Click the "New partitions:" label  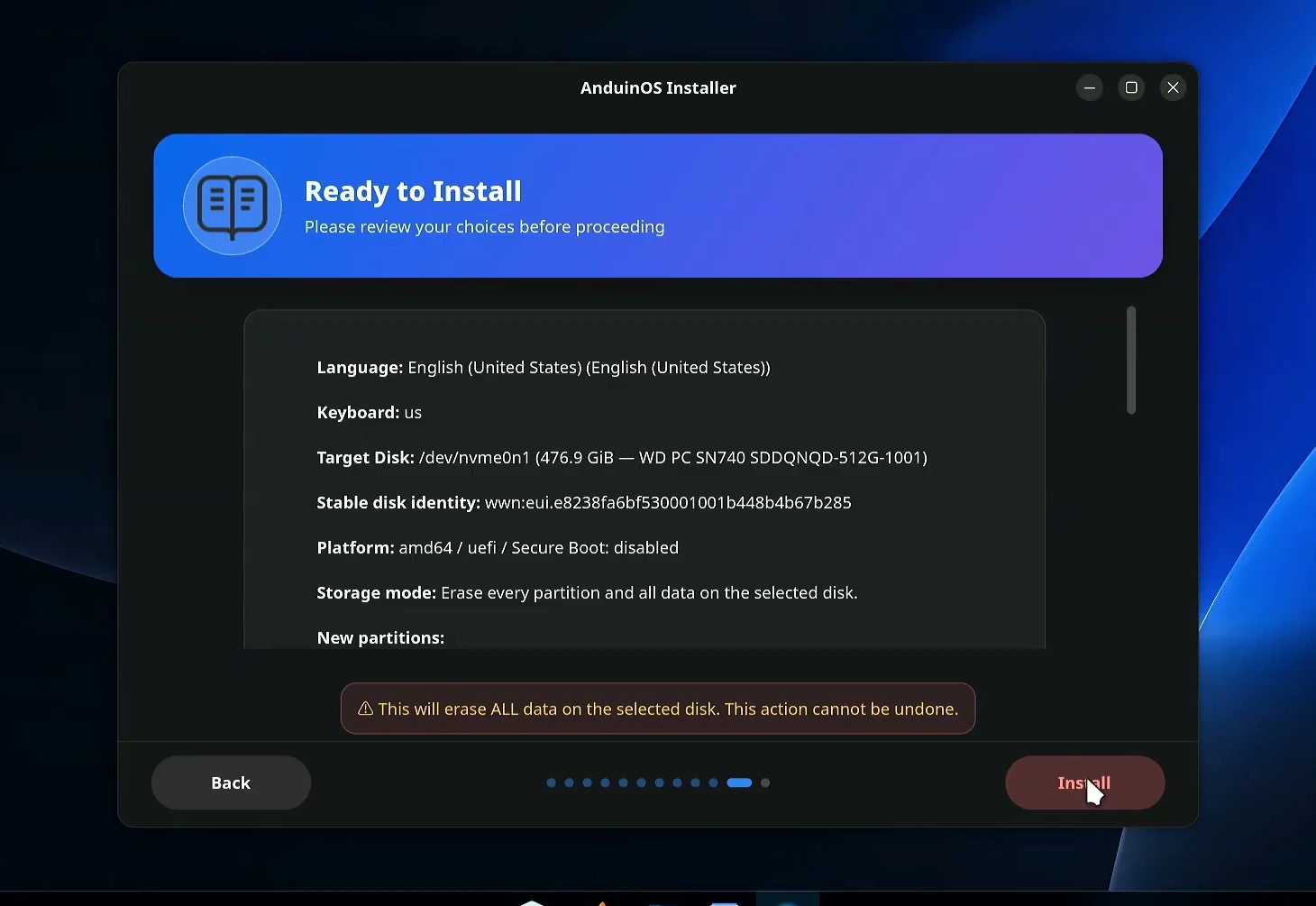pyautogui.click(x=380, y=638)
